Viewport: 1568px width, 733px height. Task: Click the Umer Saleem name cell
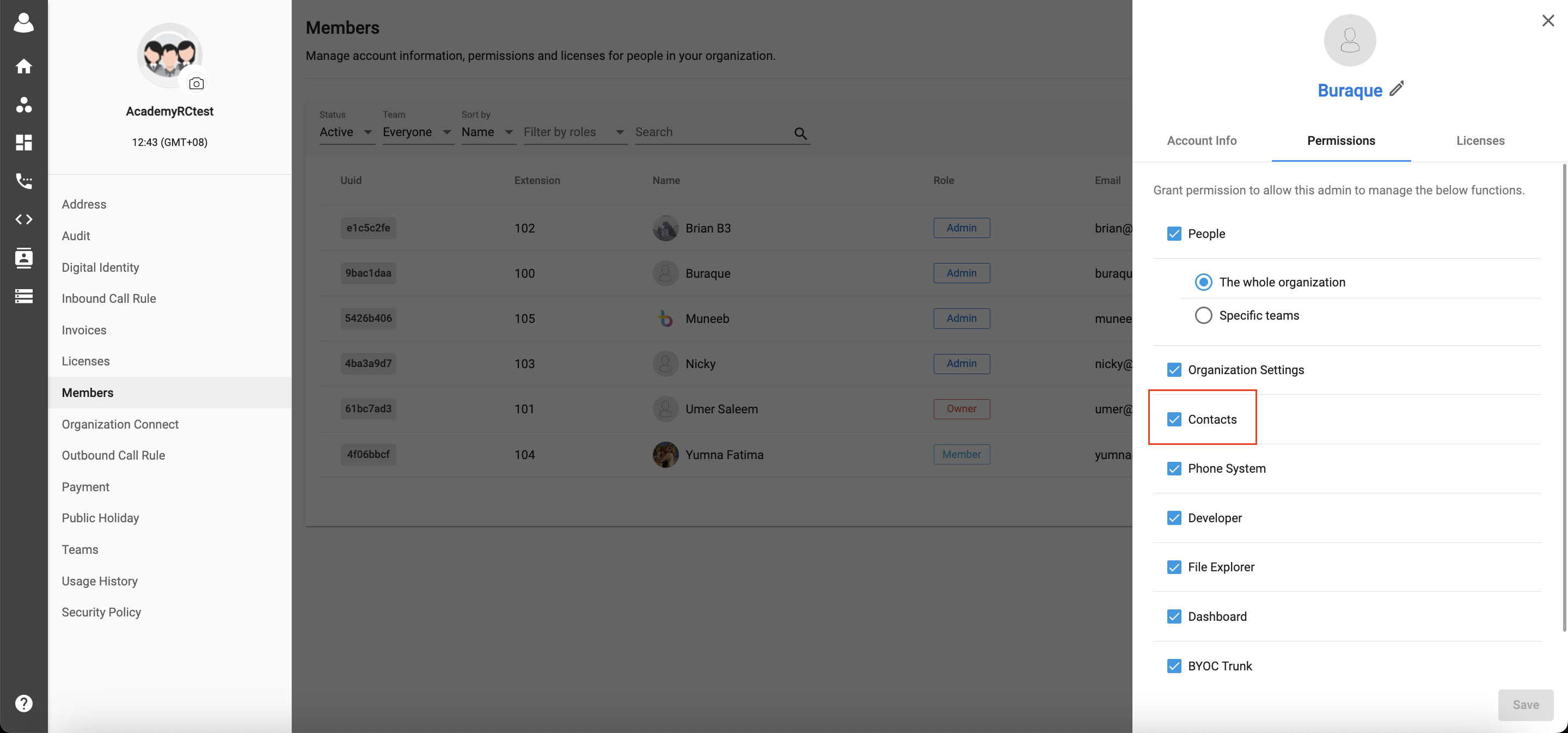(721, 409)
